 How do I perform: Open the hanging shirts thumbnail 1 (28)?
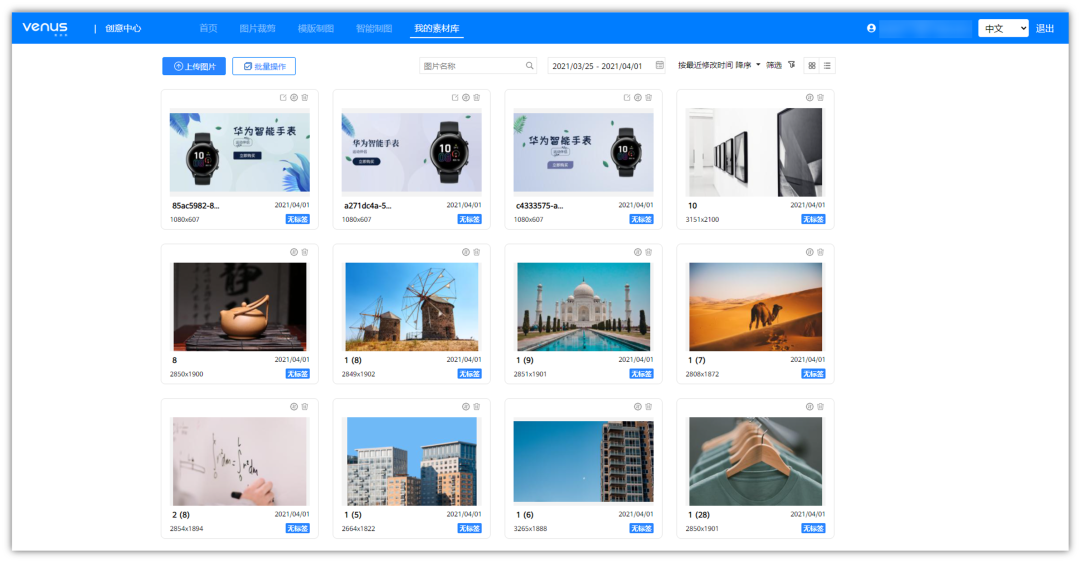point(755,461)
